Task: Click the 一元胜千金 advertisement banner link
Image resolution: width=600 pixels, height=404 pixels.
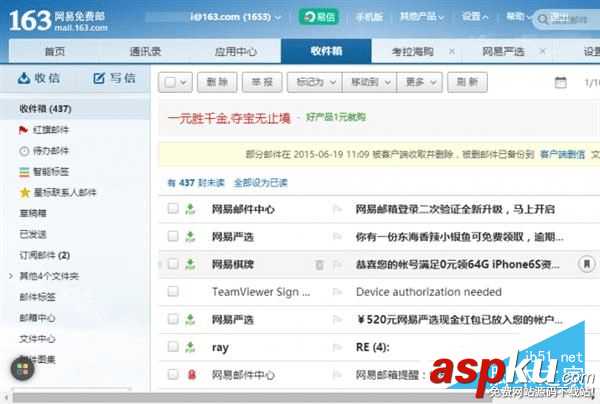Action: point(229,118)
